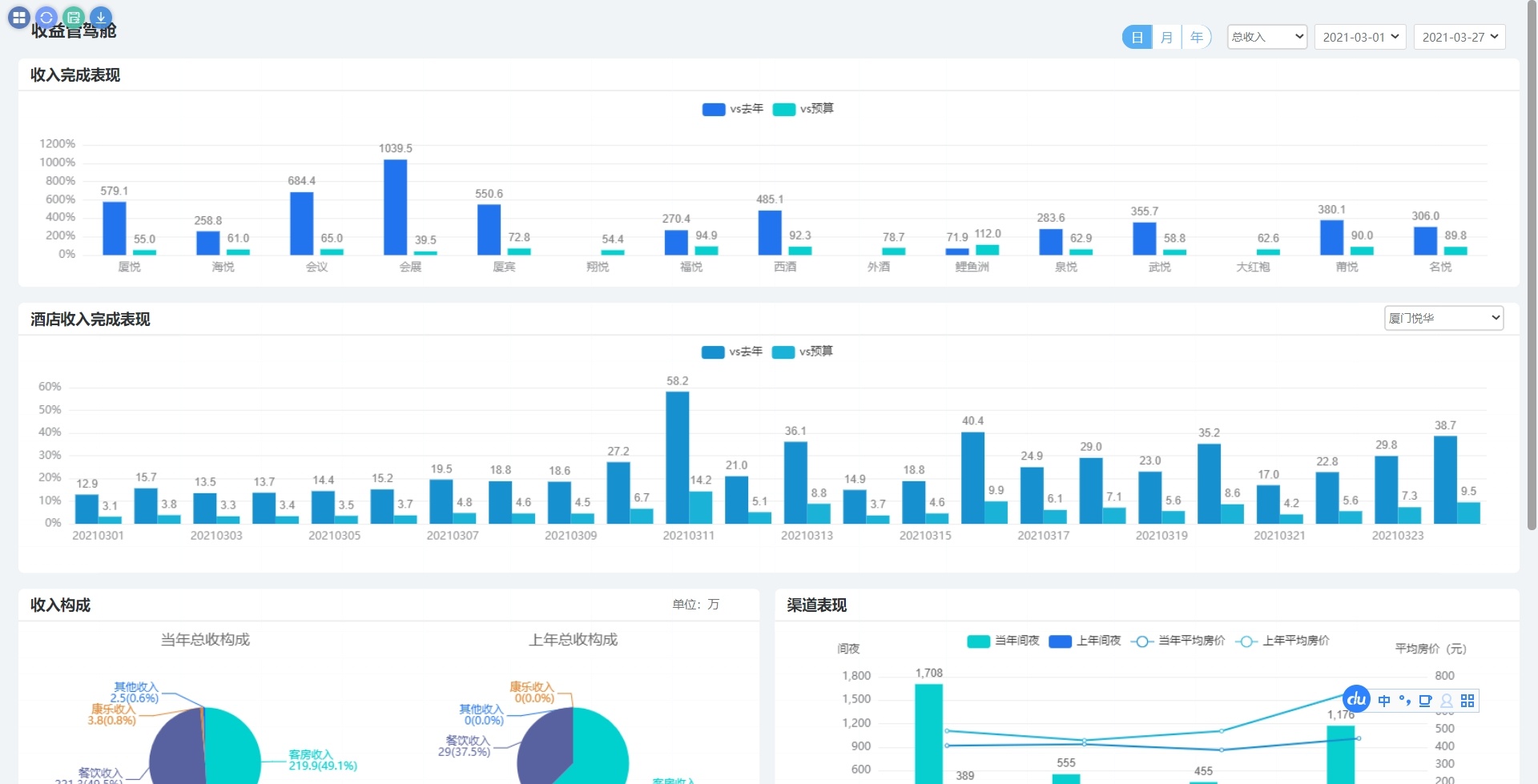
Task: Click the circular refresh icon
Action: [x=46, y=17]
